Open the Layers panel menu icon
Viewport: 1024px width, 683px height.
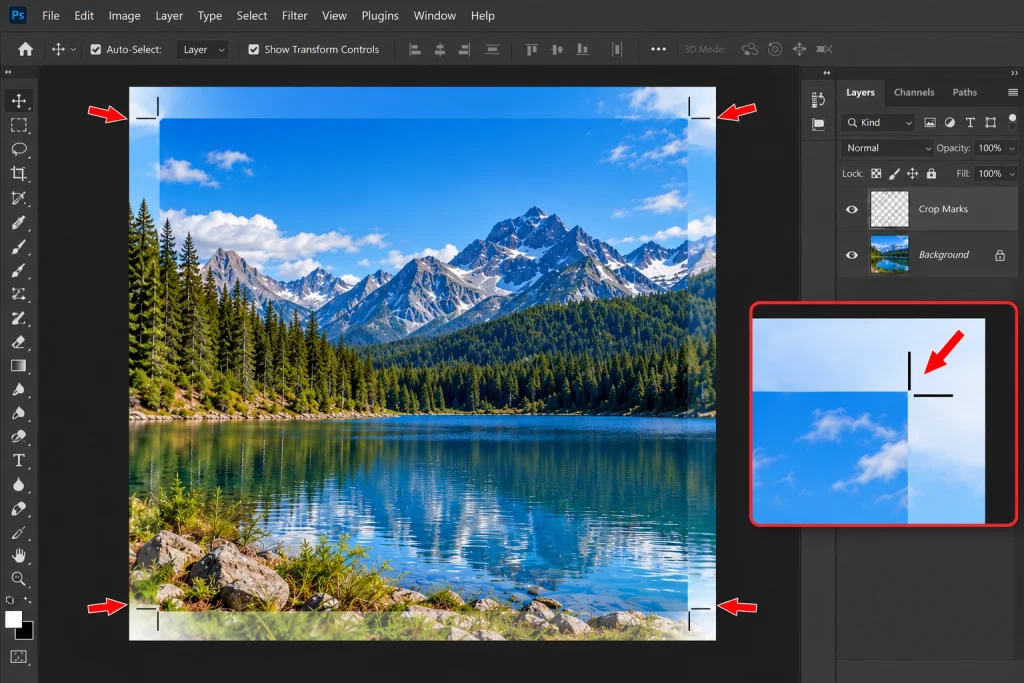[x=1013, y=92]
